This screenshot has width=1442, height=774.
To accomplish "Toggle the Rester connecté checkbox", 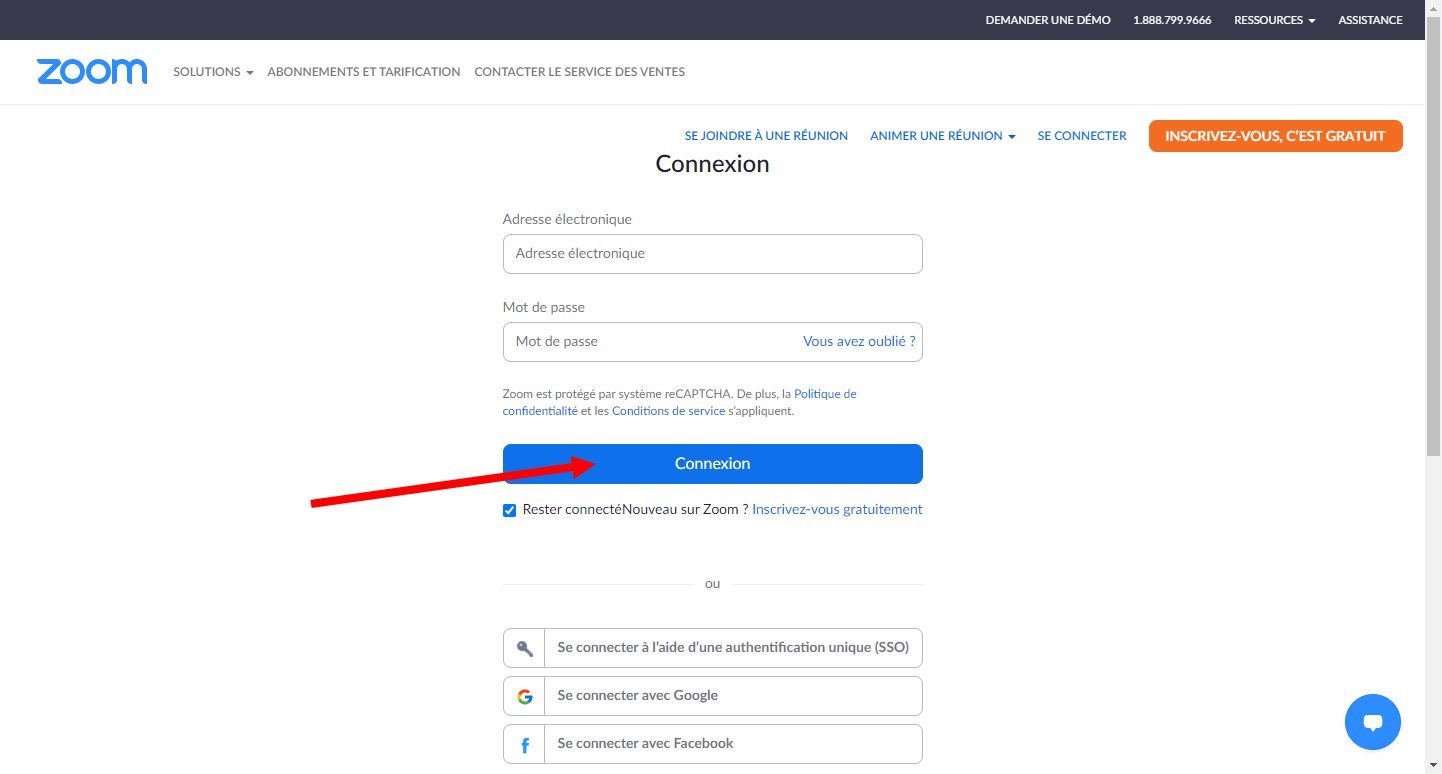I will click(x=510, y=510).
